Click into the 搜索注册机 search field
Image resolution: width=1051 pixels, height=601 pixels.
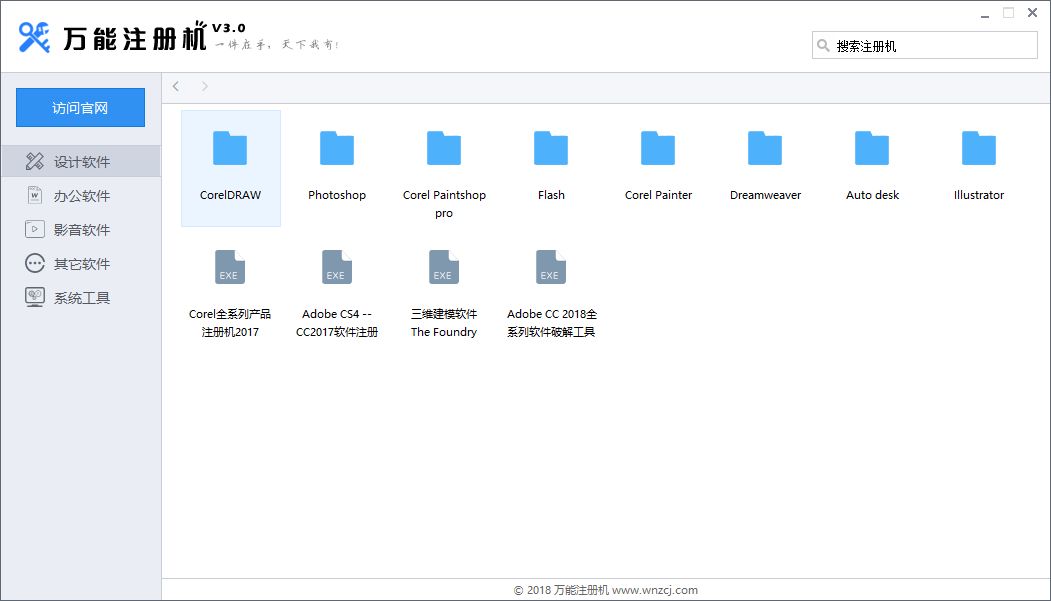point(925,46)
